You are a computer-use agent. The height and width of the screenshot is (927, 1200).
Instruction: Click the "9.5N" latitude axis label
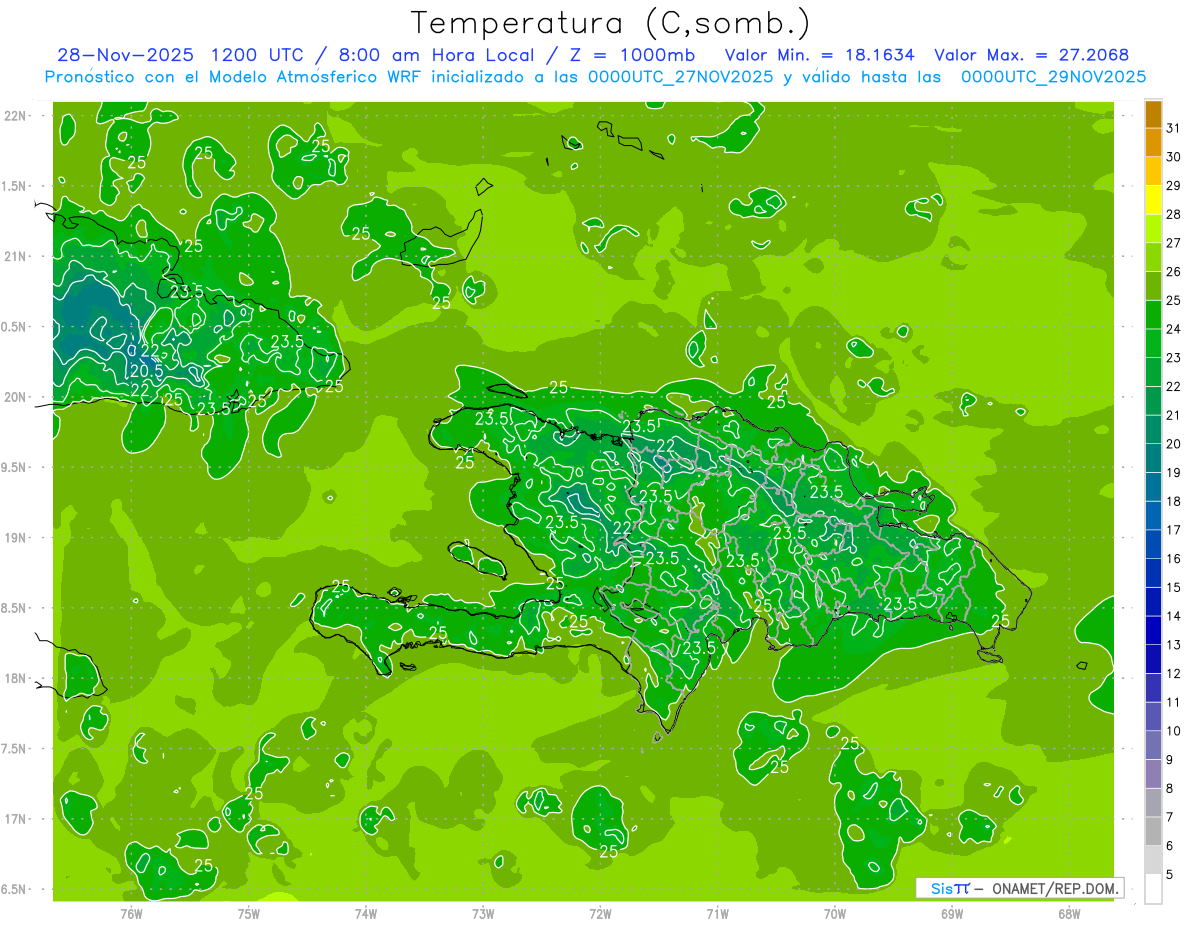(x=15, y=467)
